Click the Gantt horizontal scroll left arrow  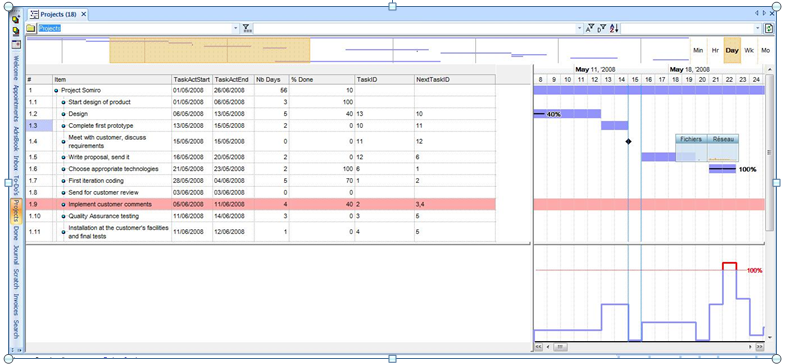(548, 346)
